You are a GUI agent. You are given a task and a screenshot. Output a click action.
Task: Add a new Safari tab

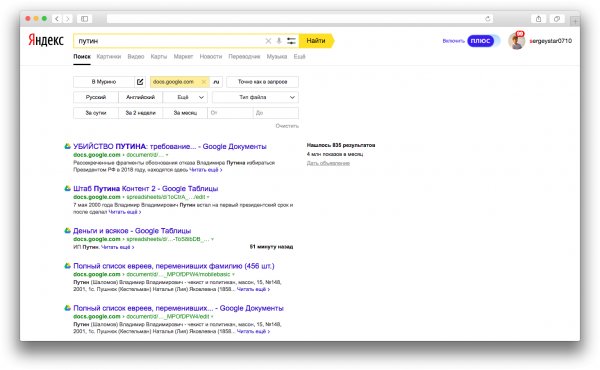tap(575, 21)
